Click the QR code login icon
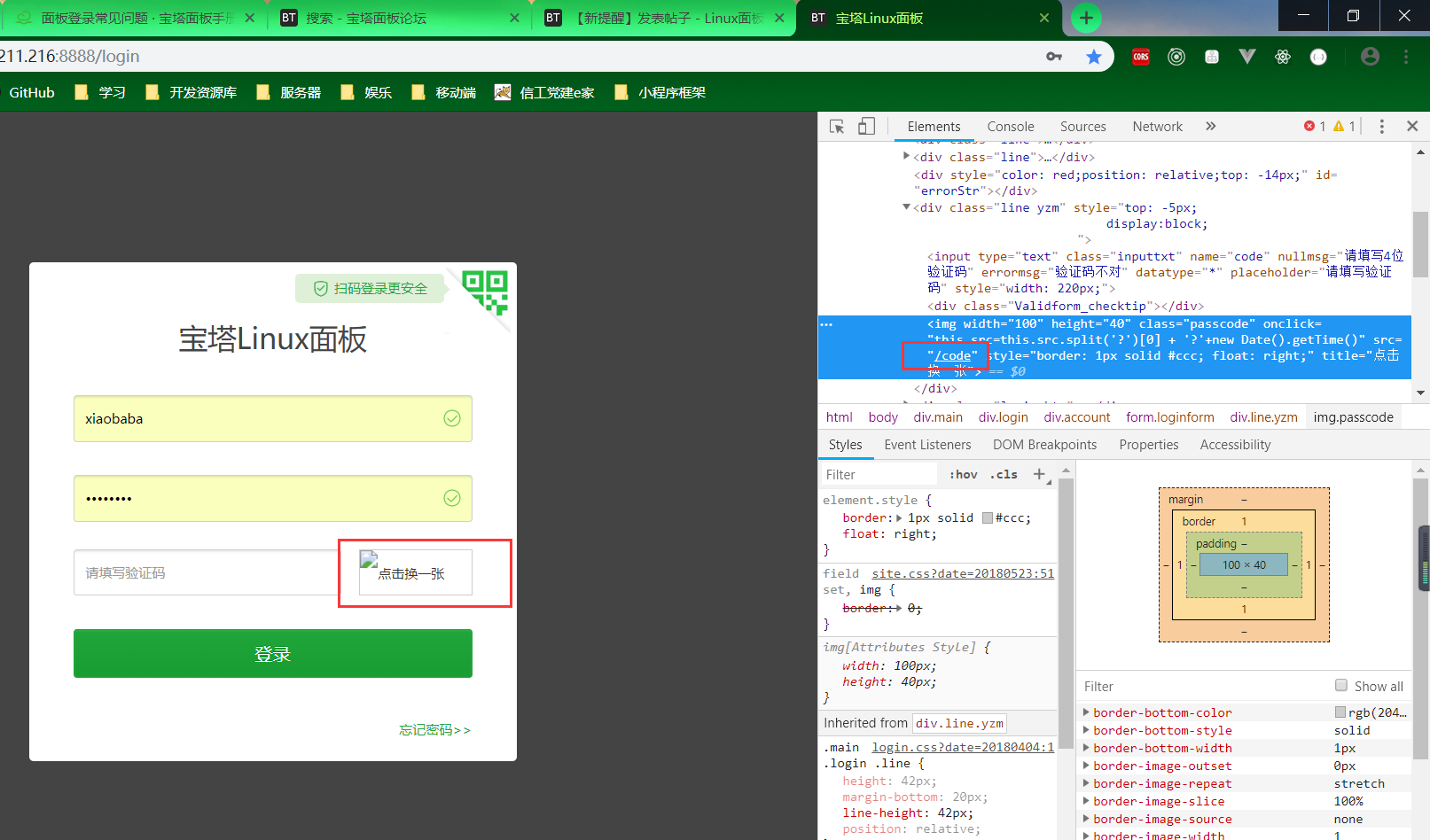 [x=485, y=292]
